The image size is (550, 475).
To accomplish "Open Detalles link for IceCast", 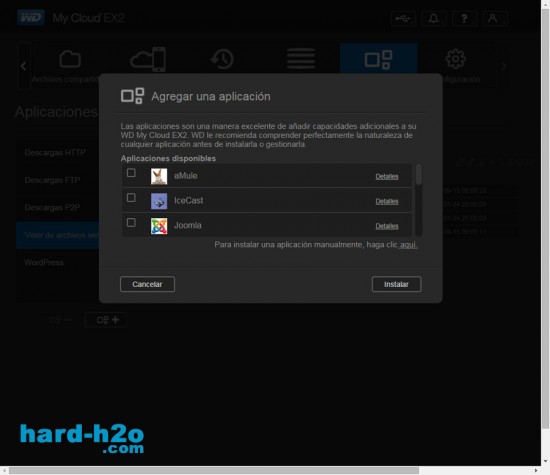I will click(x=387, y=201).
